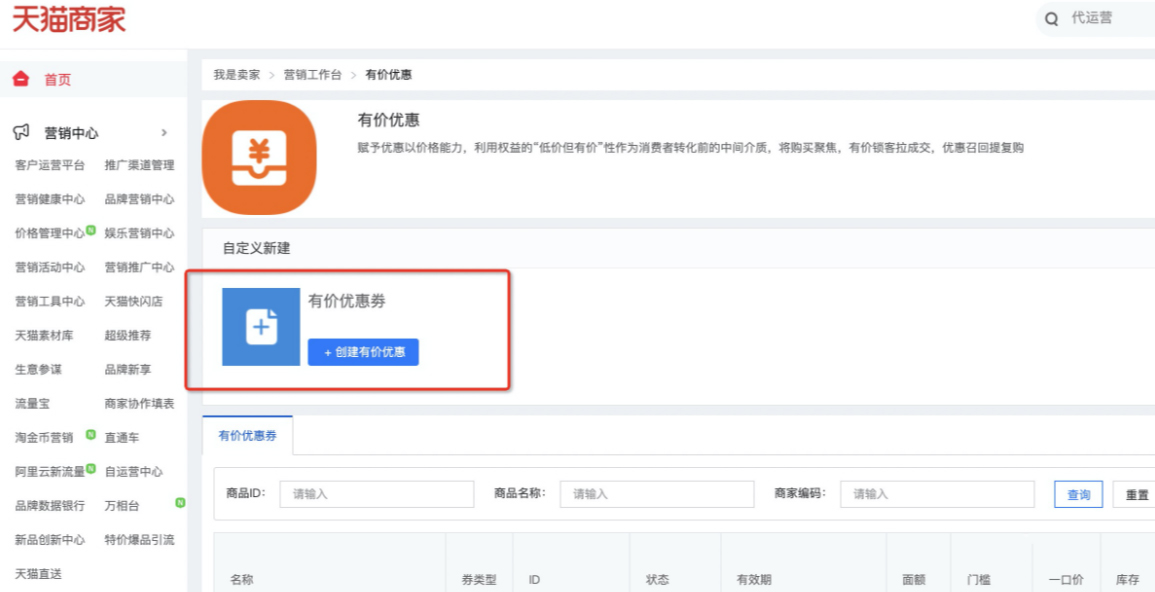This screenshot has height=592, width=1155.
Task: Click the 状态 column header
Action: point(658,580)
